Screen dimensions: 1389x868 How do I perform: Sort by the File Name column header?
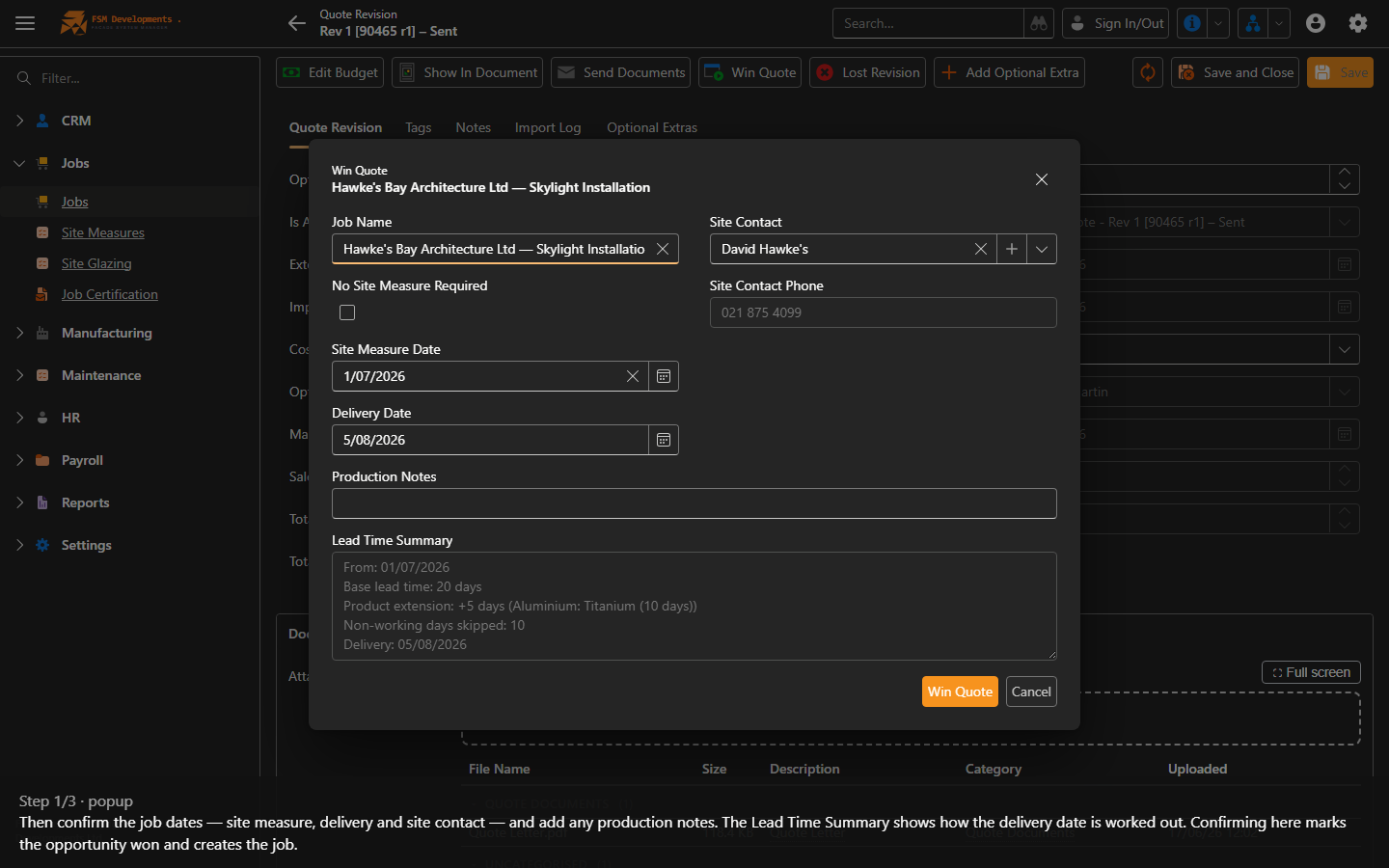500,769
